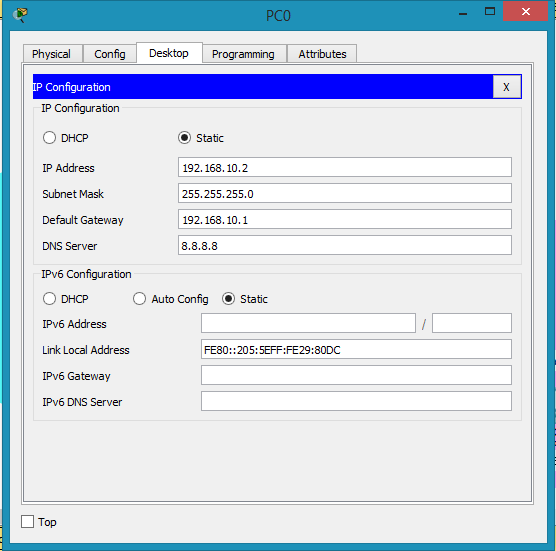
Task: Select the IPv4 Static radio button
Action: 184,138
